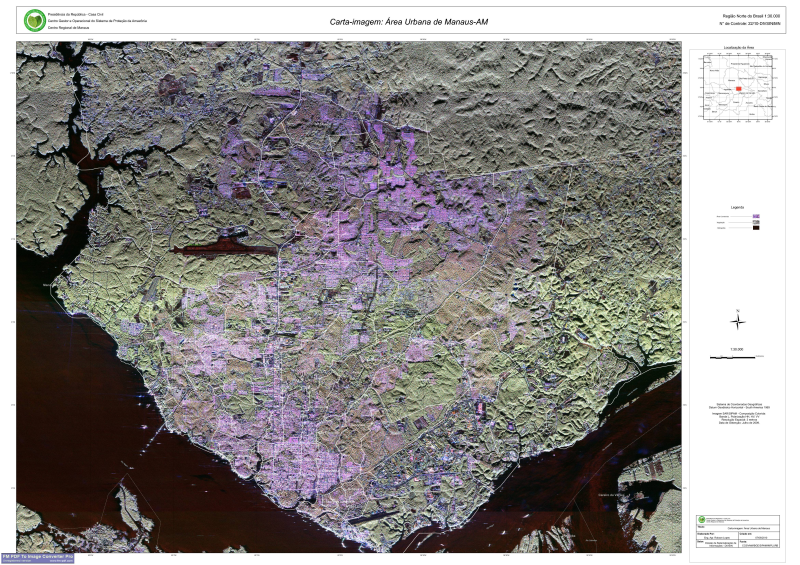The width and height of the screenshot is (800, 565).
Task: Click the 'Elaborado Por' cell in title block
Action: 716,534
